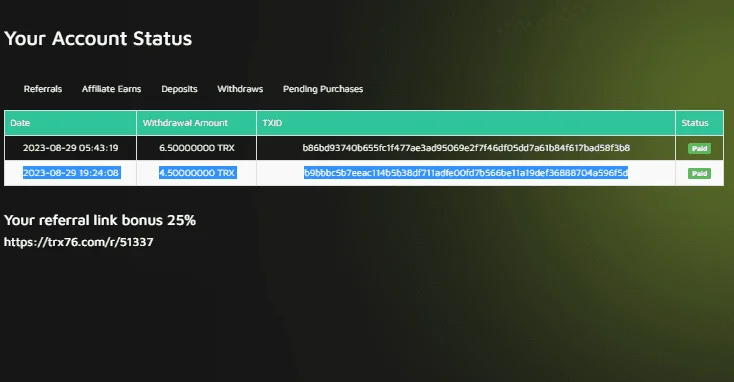Click the Withdrawal Amount column header

click(197, 123)
